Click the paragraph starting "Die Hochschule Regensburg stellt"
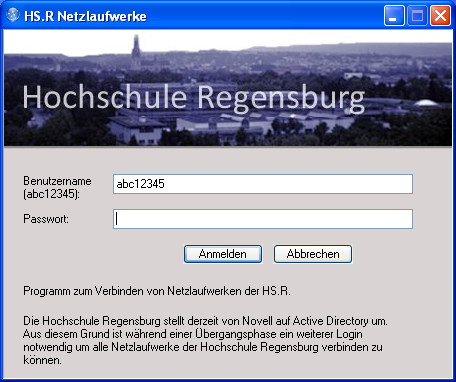 tap(205, 340)
